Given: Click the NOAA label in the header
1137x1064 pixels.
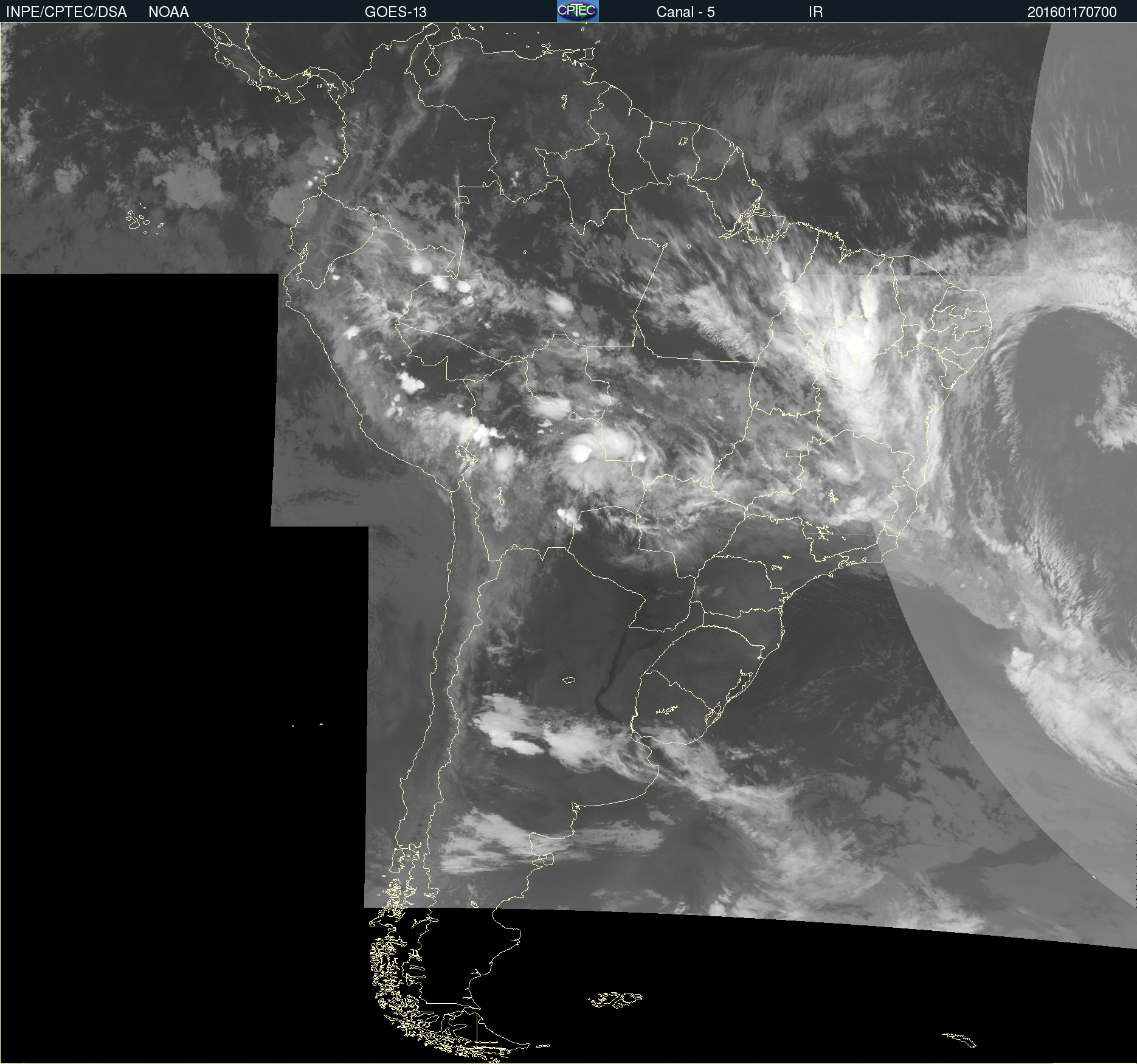Looking at the screenshot, I should tap(168, 12).
